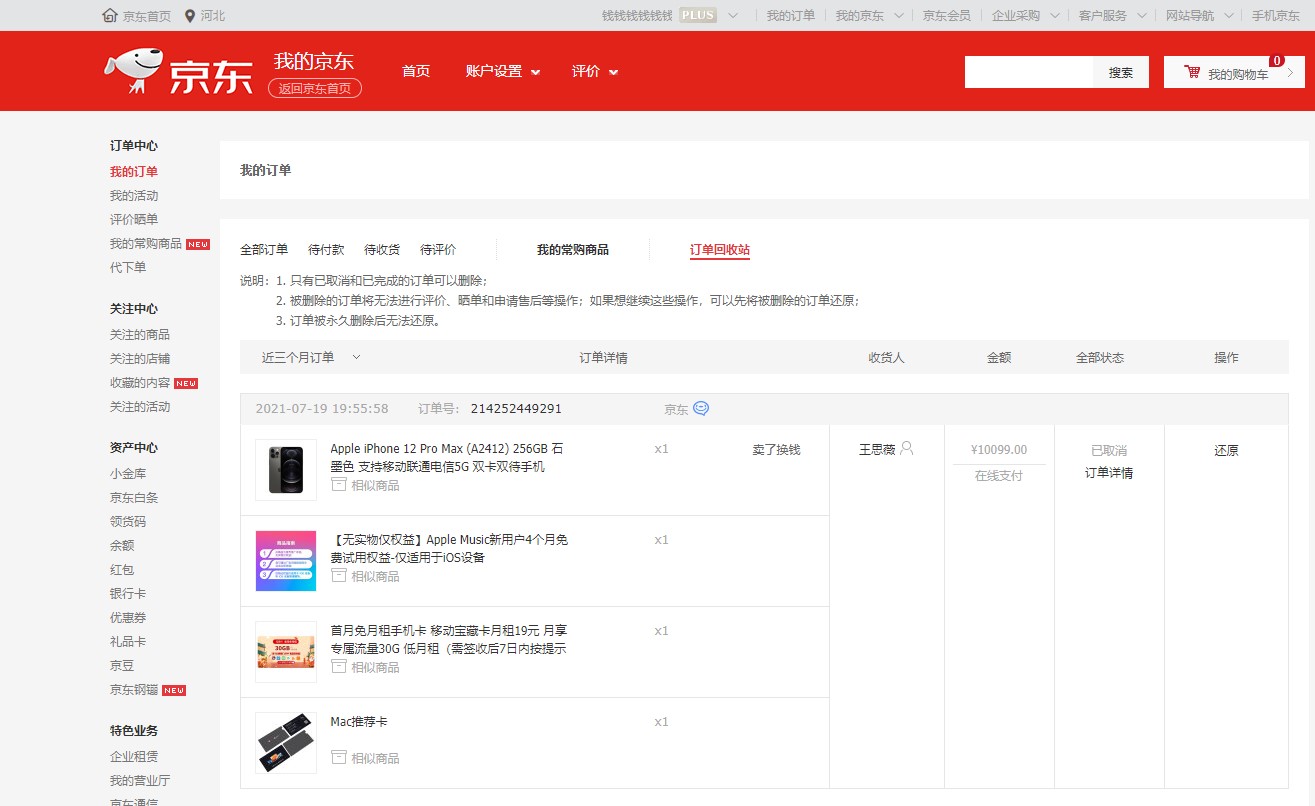1315x806 pixels.
Task: Open the JD customer chat bubble icon
Action: tap(701, 408)
